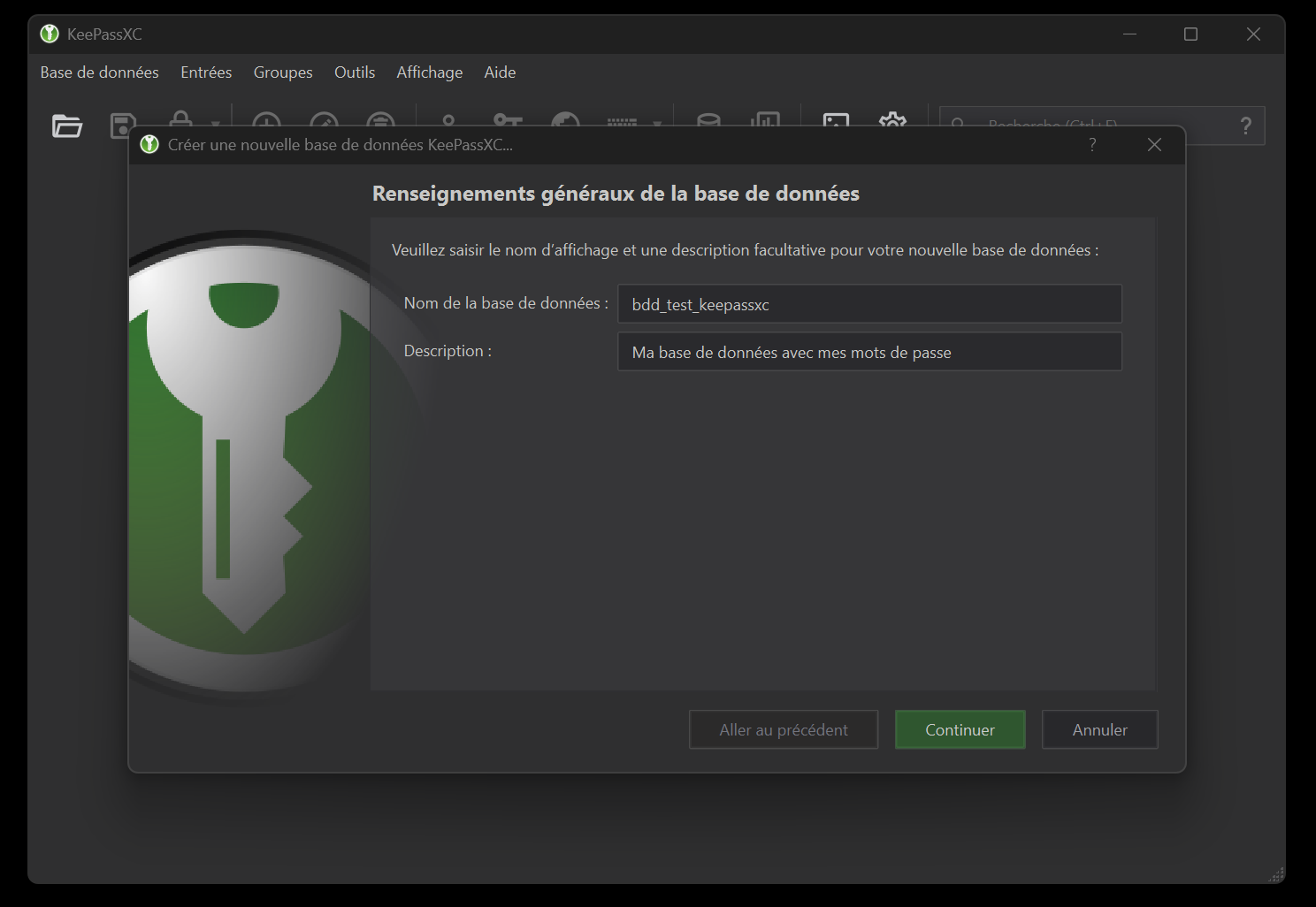Open the Entrées menu
1316x907 pixels.
[x=206, y=72]
